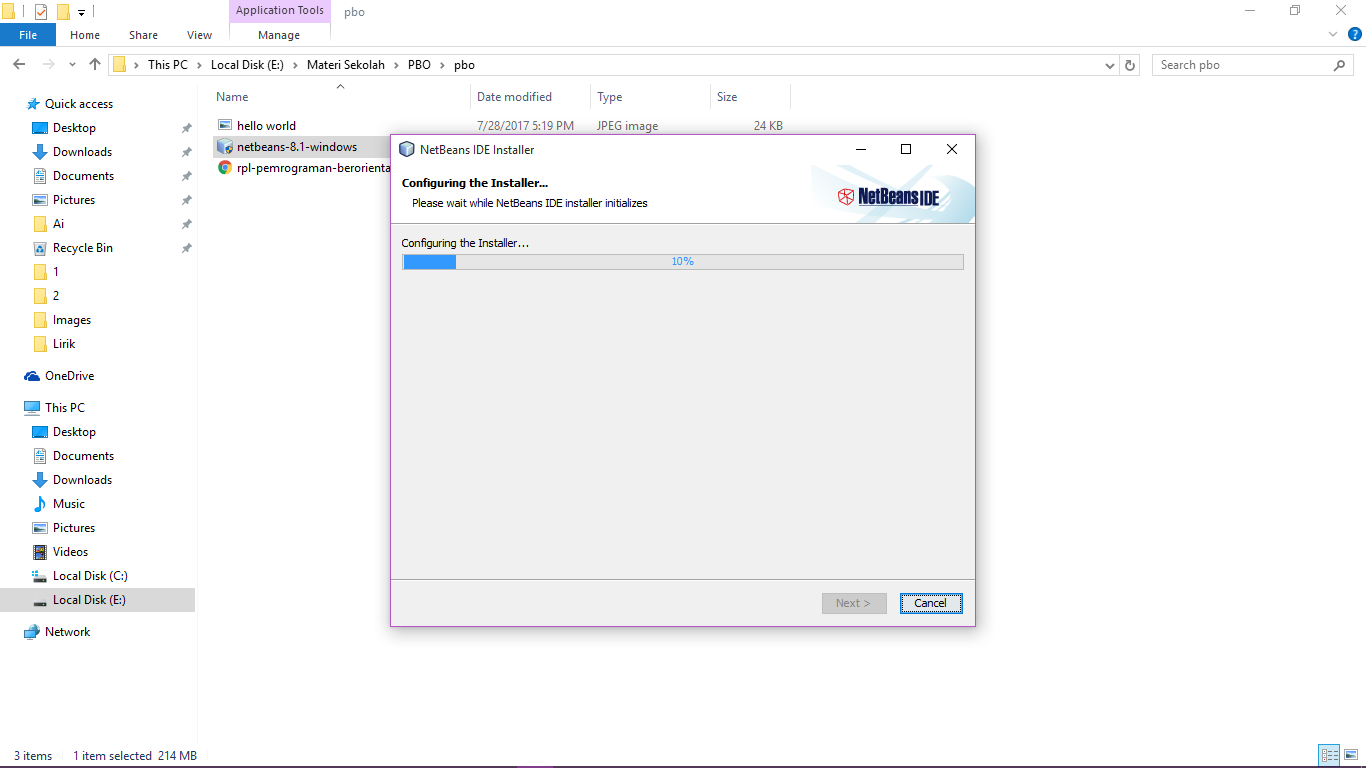Viewport: 1366px width, 768px height.
Task: Click the New folder quick access icon
Action: coord(63,12)
